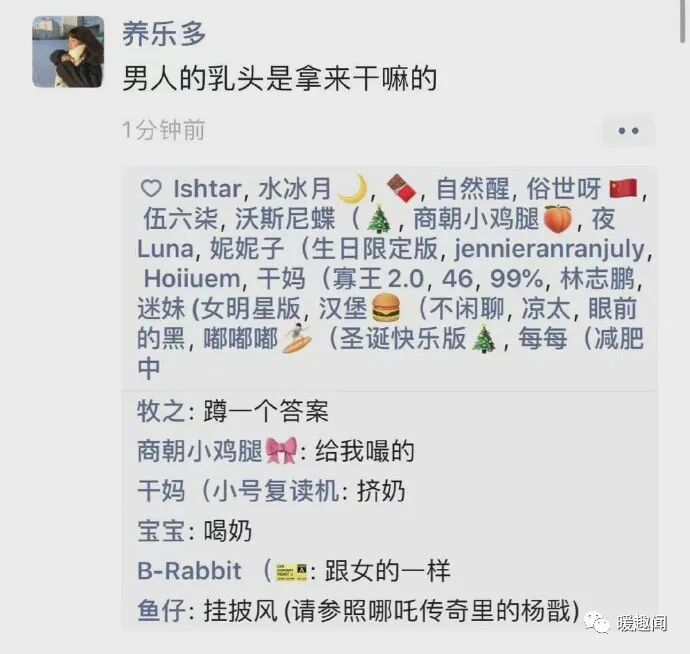Tap the peach emoji after 商朝小鸡腿
The width and height of the screenshot is (690, 654).
[x=558, y=219]
